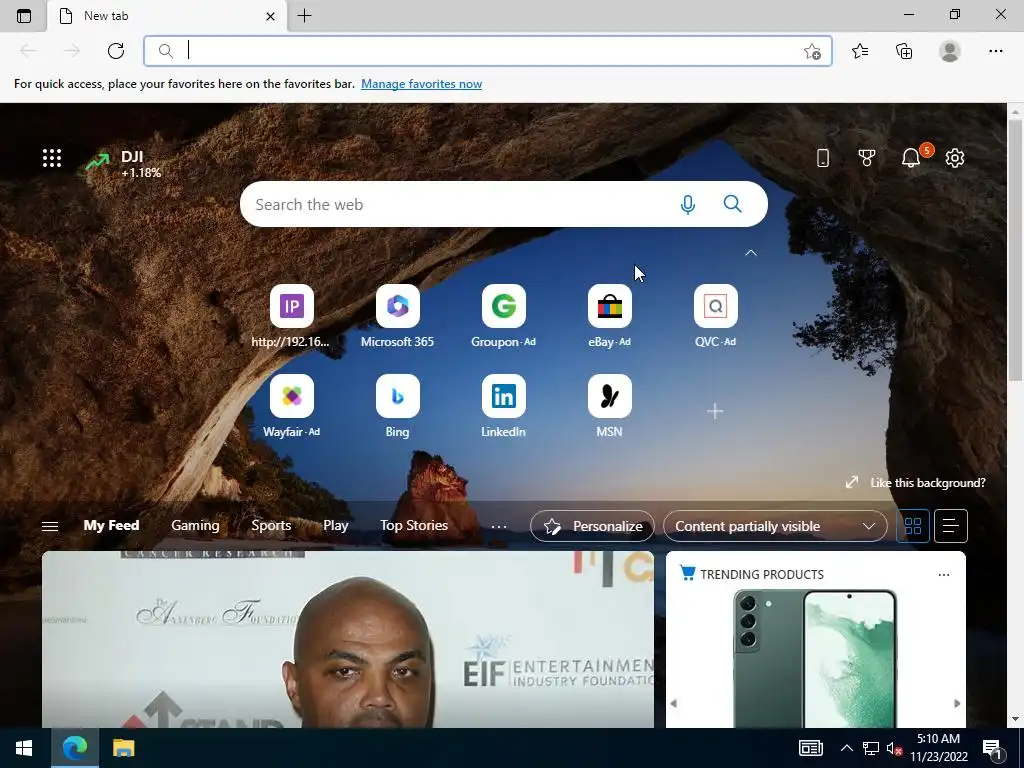Open the Bing quick link tile
1024x768 pixels.
click(x=397, y=406)
